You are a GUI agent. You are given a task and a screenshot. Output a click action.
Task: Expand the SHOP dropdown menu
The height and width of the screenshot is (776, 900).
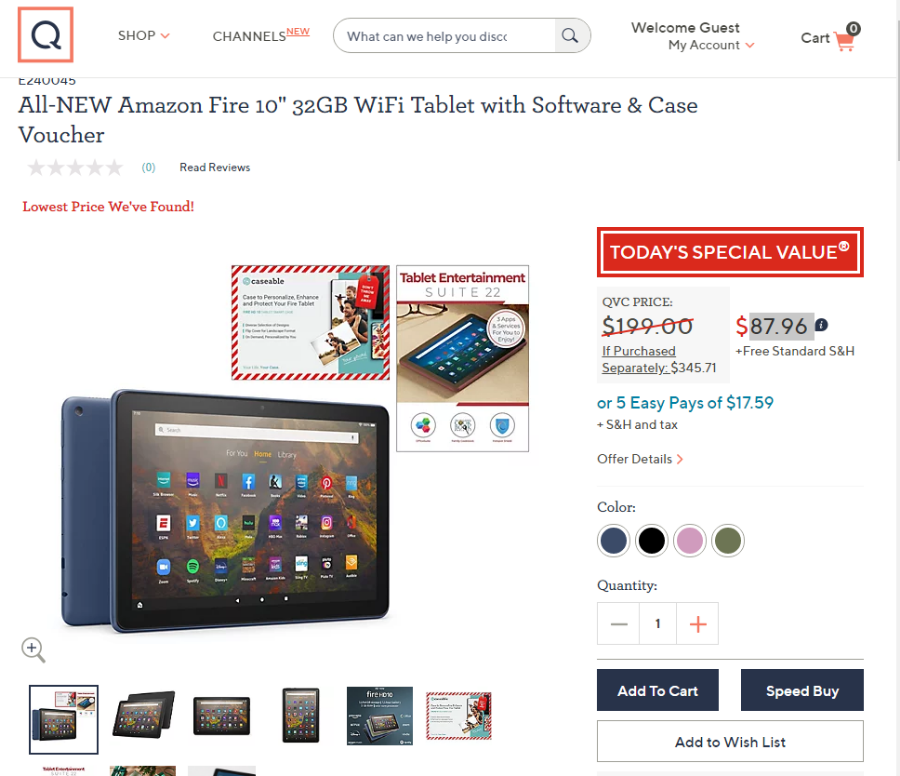click(143, 36)
